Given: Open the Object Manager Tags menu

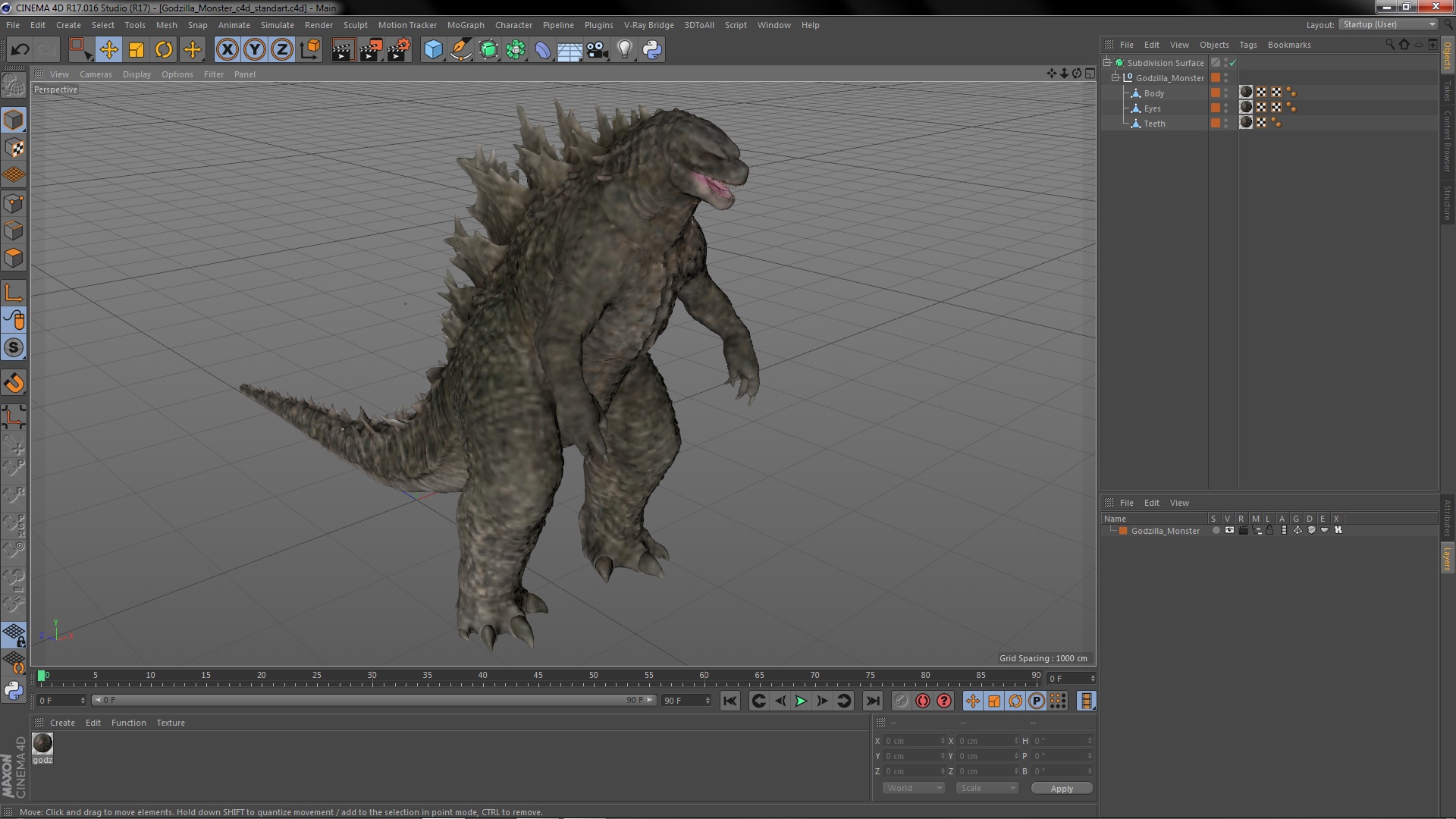Looking at the screenshot, I should click(1247, 45).
